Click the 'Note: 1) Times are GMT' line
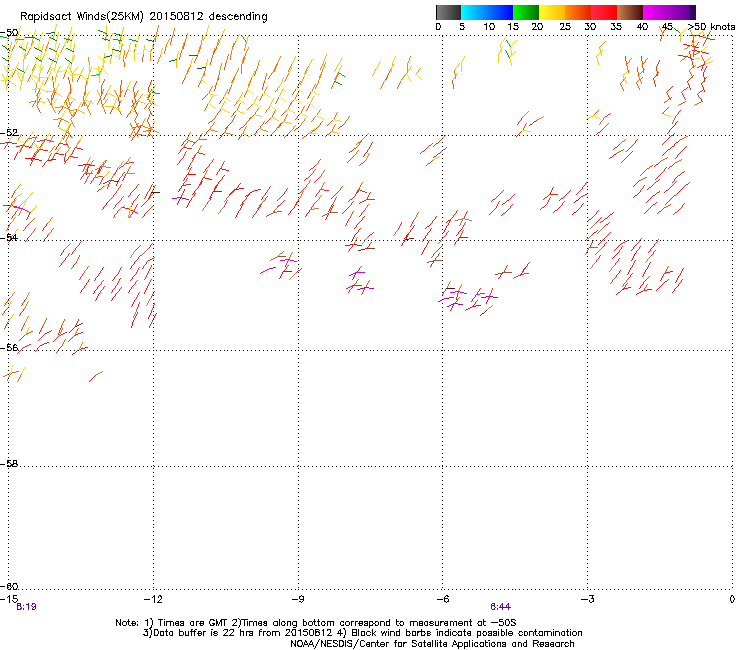This screenshot has height=650, width=740. [316, 623]
